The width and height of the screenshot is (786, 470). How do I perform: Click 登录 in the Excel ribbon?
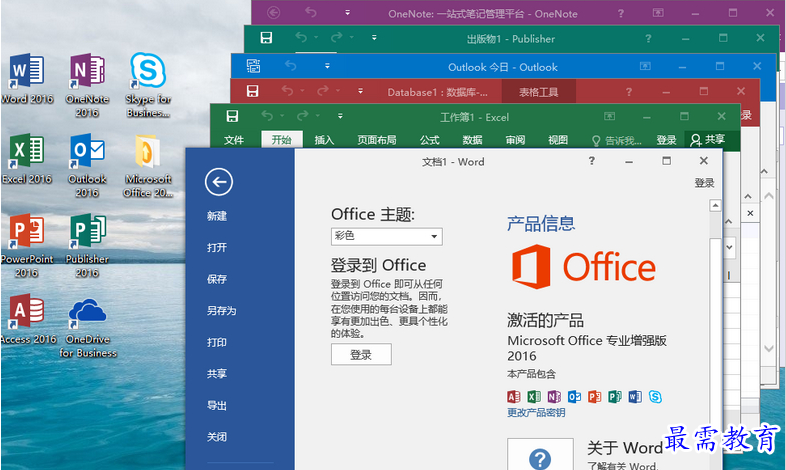point(666,140)
